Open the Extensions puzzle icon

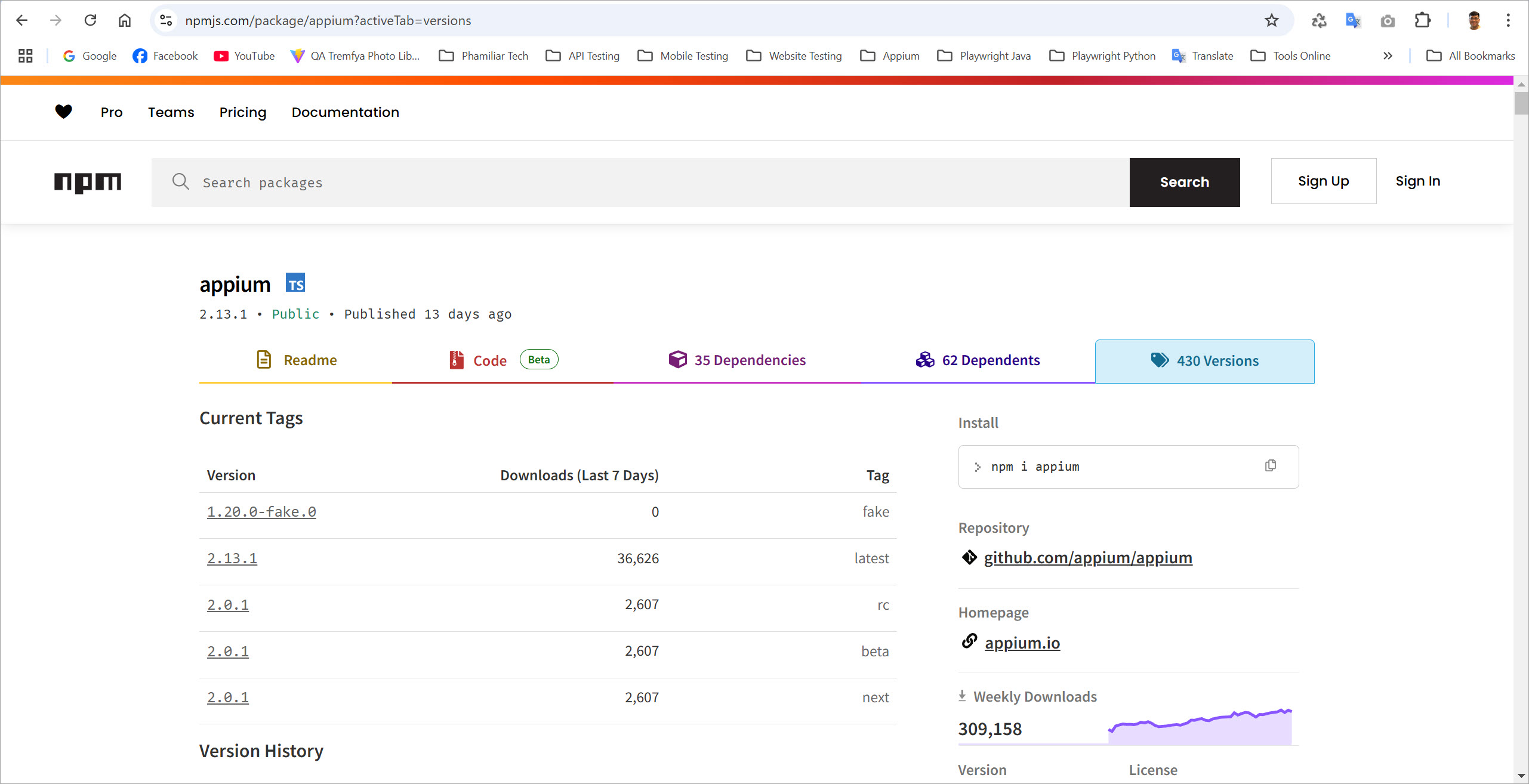click(1423, 20)
